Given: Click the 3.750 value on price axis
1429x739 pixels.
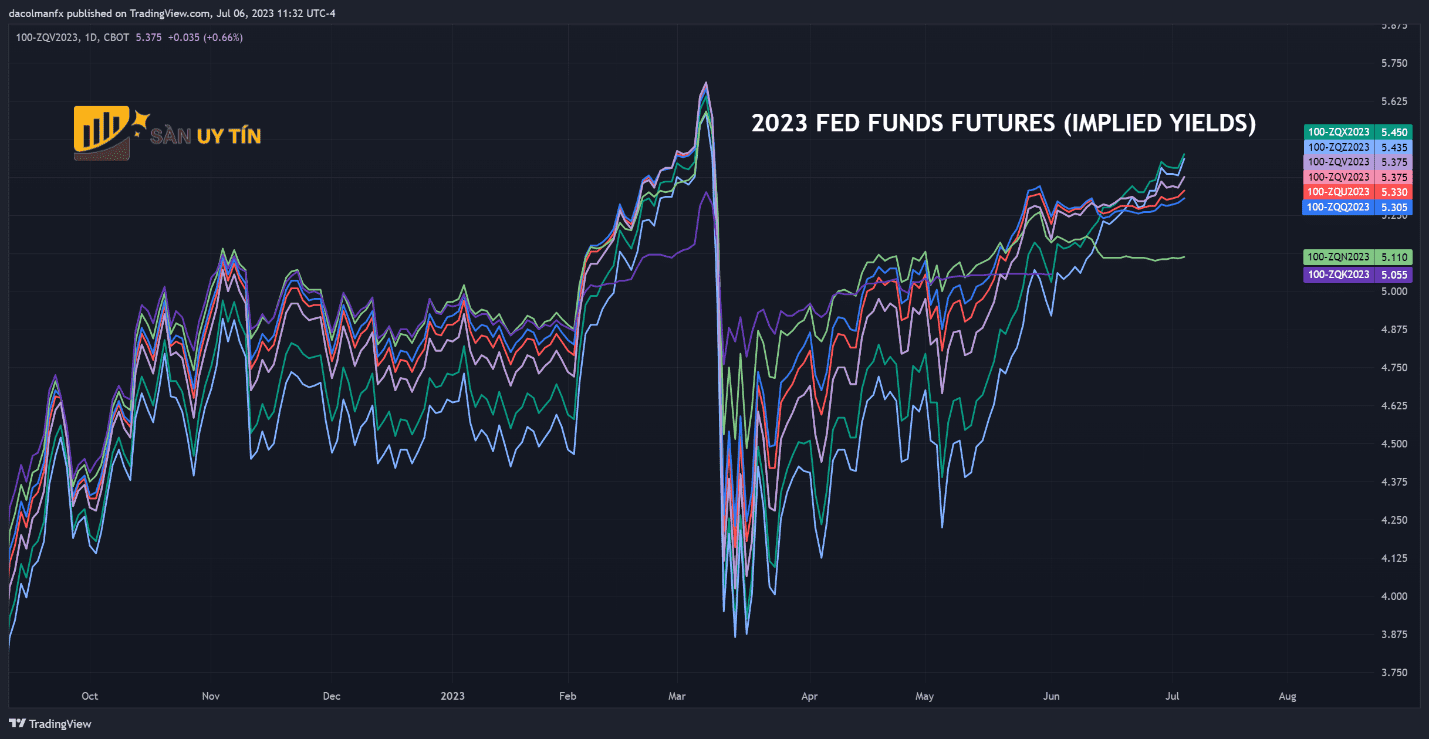Looking at the screenshot, I should pyautogui.click(x=1393, y=672).
